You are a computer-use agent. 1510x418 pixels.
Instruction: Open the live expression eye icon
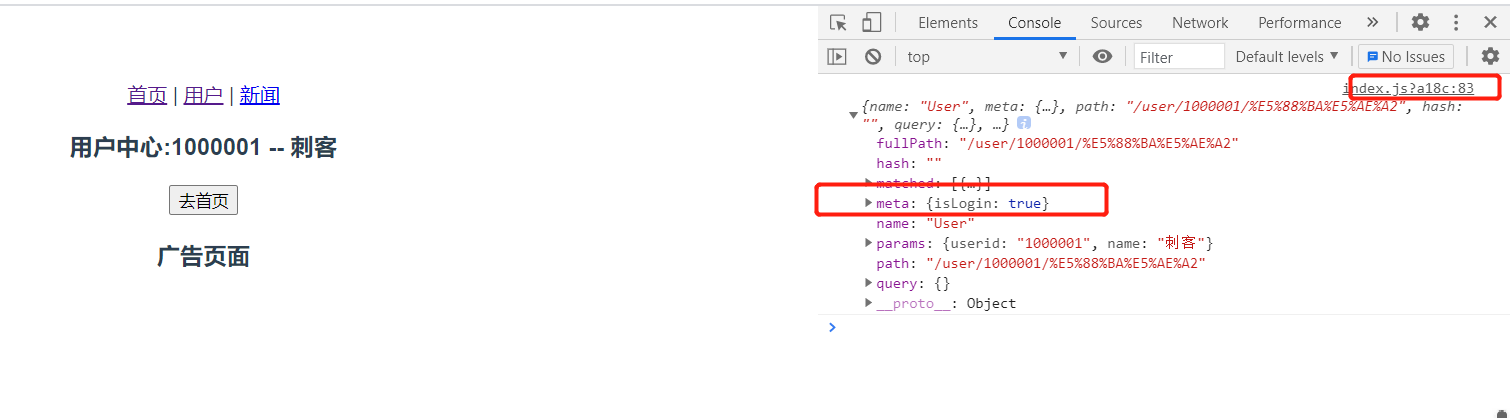click(x=1102, y=57)
